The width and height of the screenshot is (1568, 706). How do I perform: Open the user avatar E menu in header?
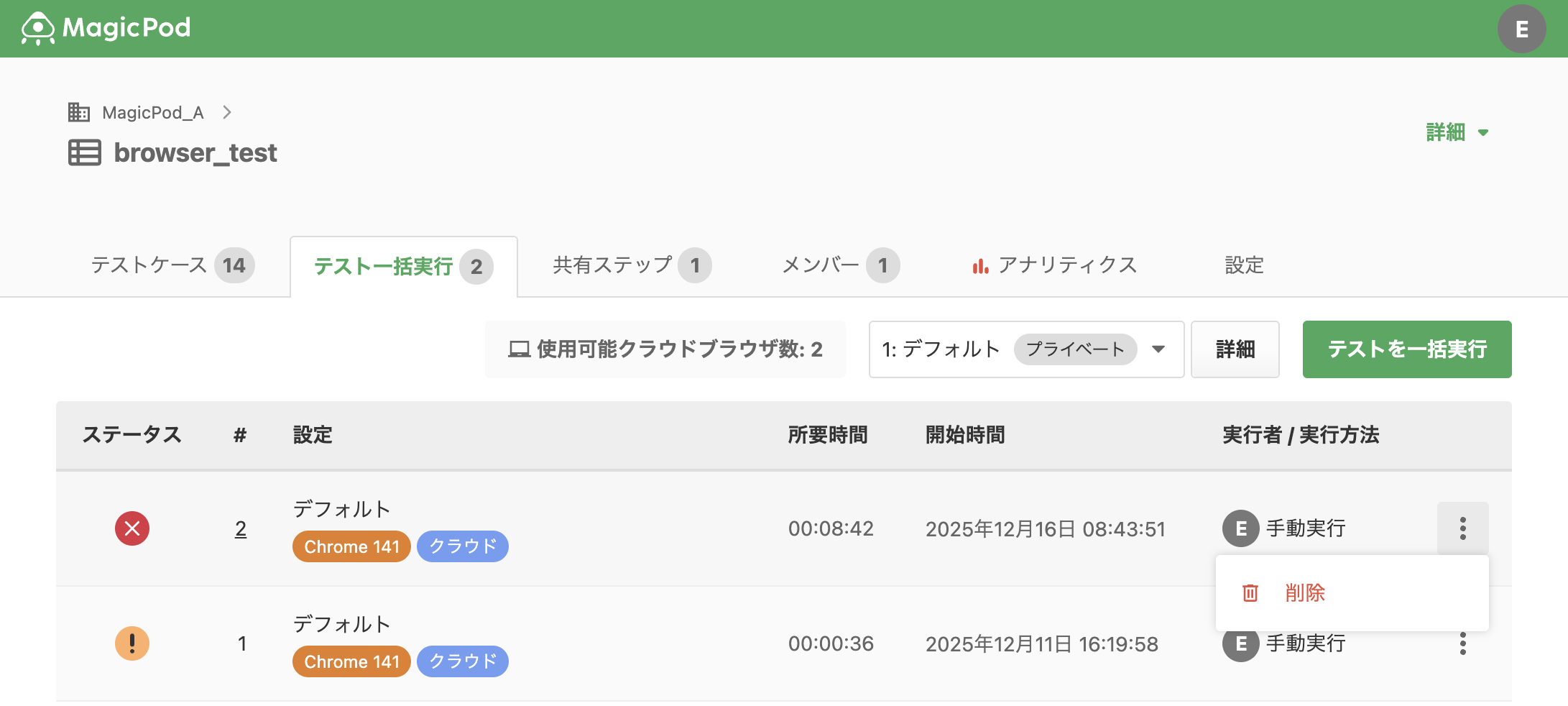[x=1521, y=29]
